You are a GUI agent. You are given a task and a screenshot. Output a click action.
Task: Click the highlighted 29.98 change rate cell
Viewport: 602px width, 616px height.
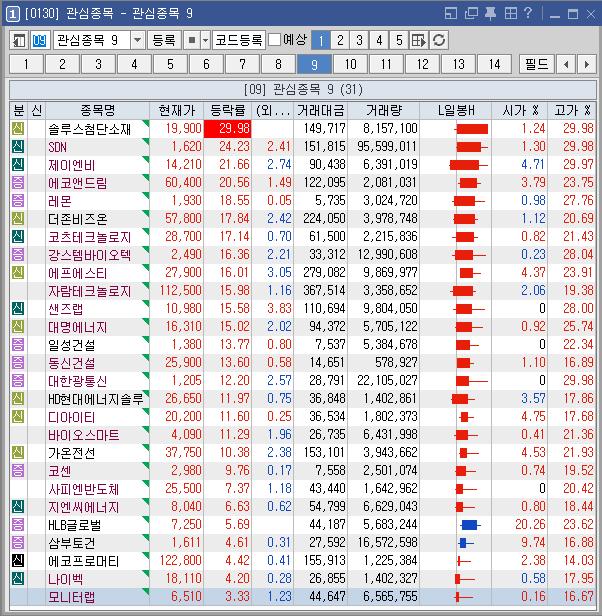[228, 129]
